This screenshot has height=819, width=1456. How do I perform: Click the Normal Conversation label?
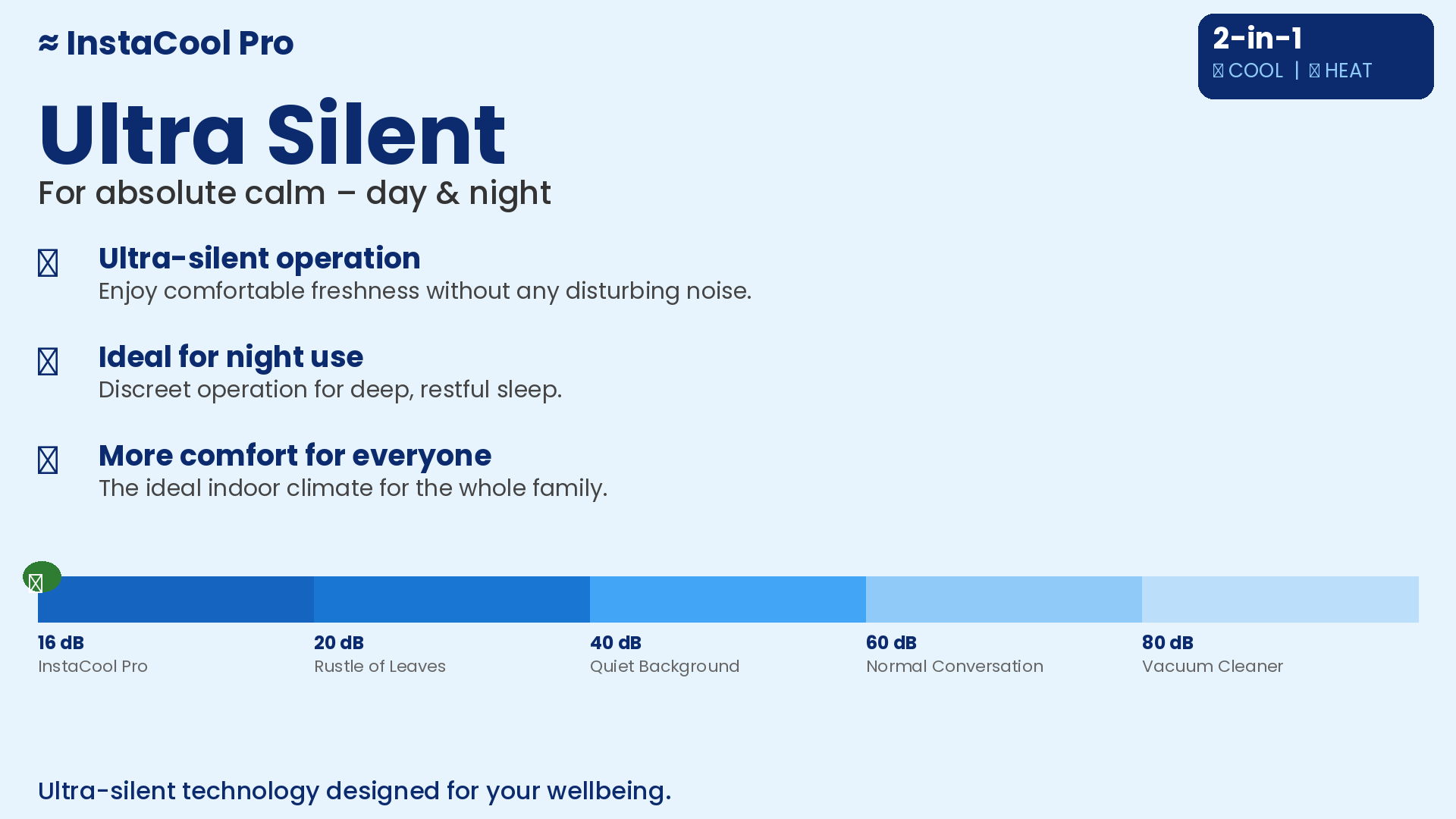(955, 667)
